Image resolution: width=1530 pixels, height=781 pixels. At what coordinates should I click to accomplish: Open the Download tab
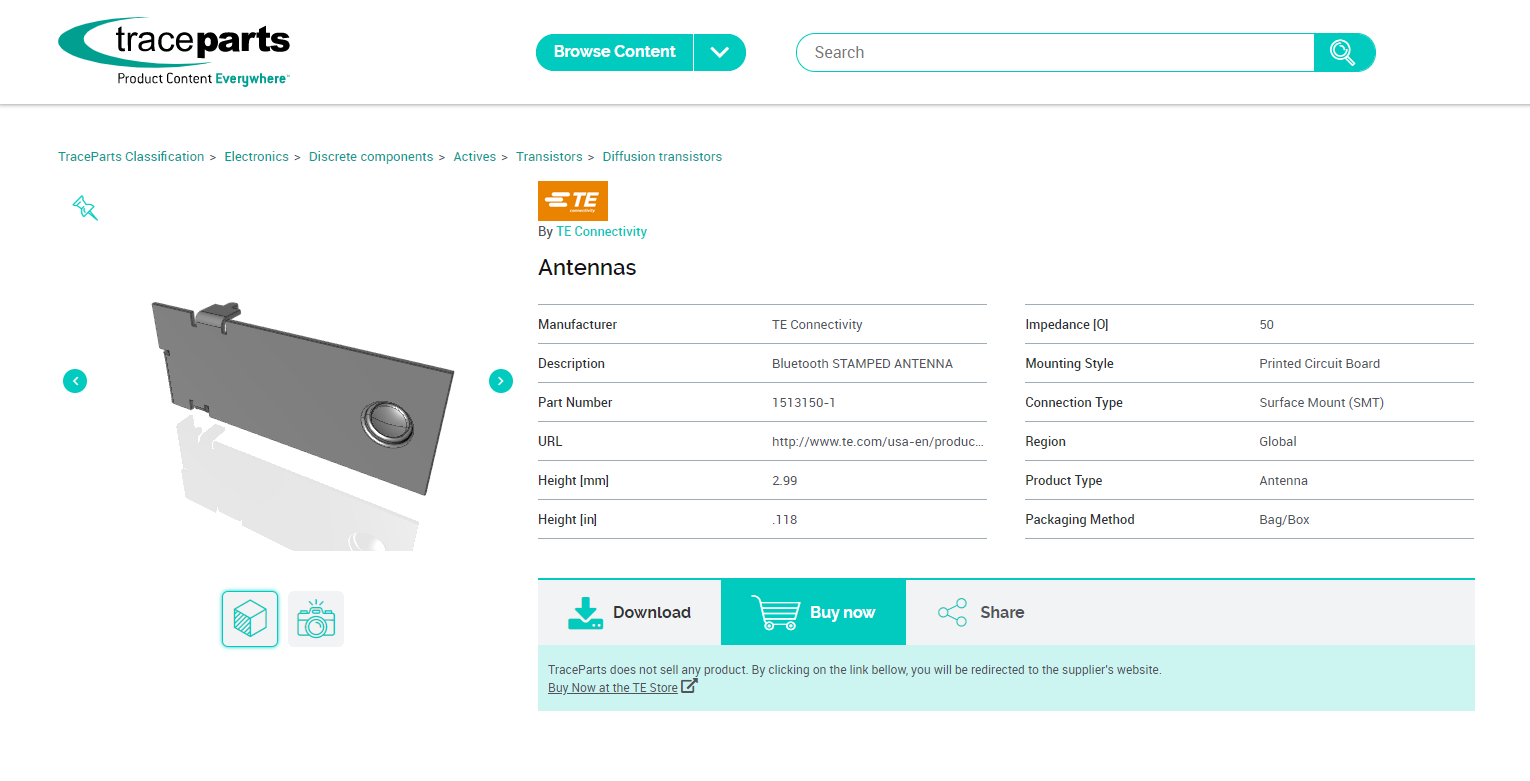click(x=630, y=612)
